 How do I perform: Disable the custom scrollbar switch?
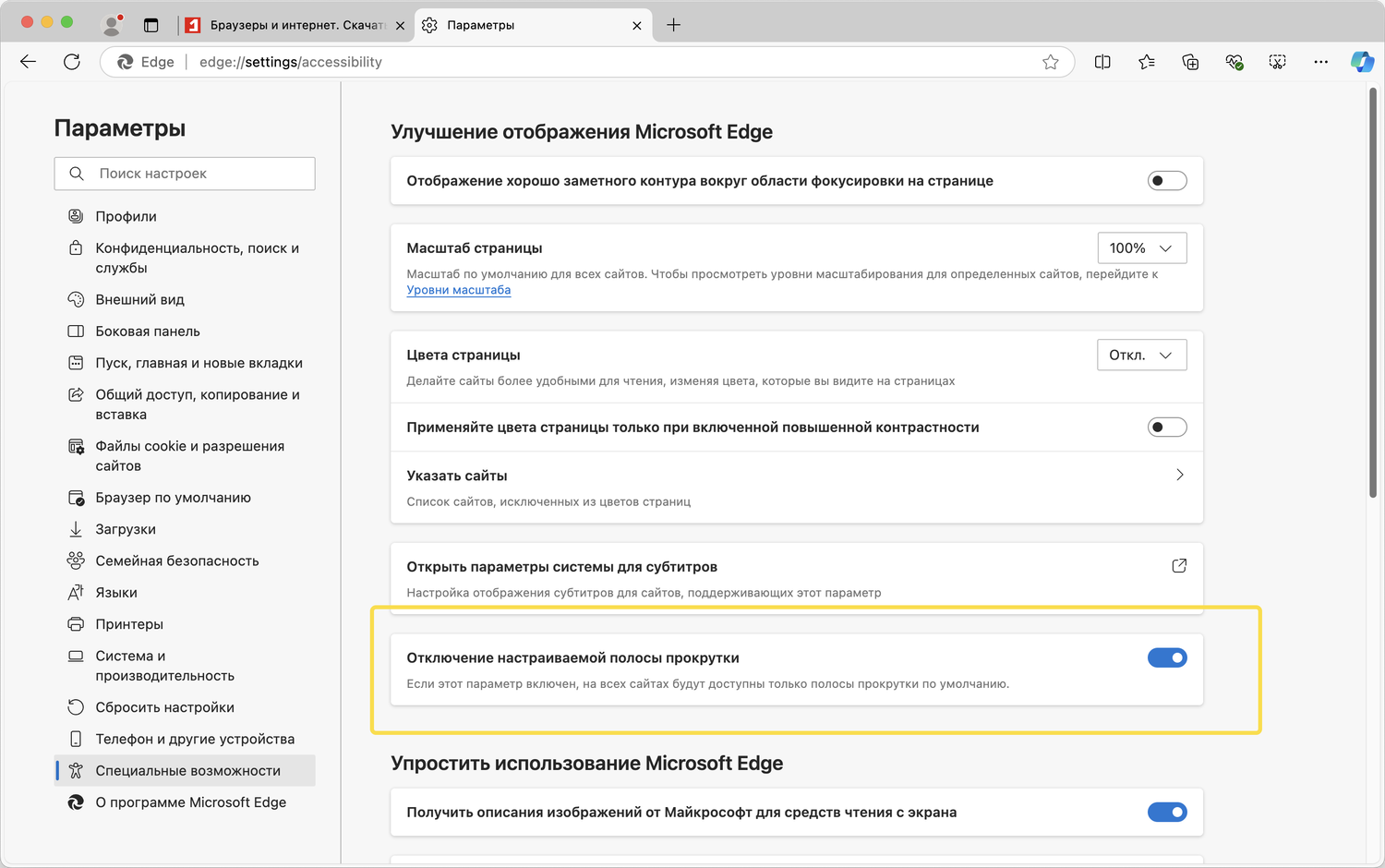pyautogui.click(x=1167, y=658)
